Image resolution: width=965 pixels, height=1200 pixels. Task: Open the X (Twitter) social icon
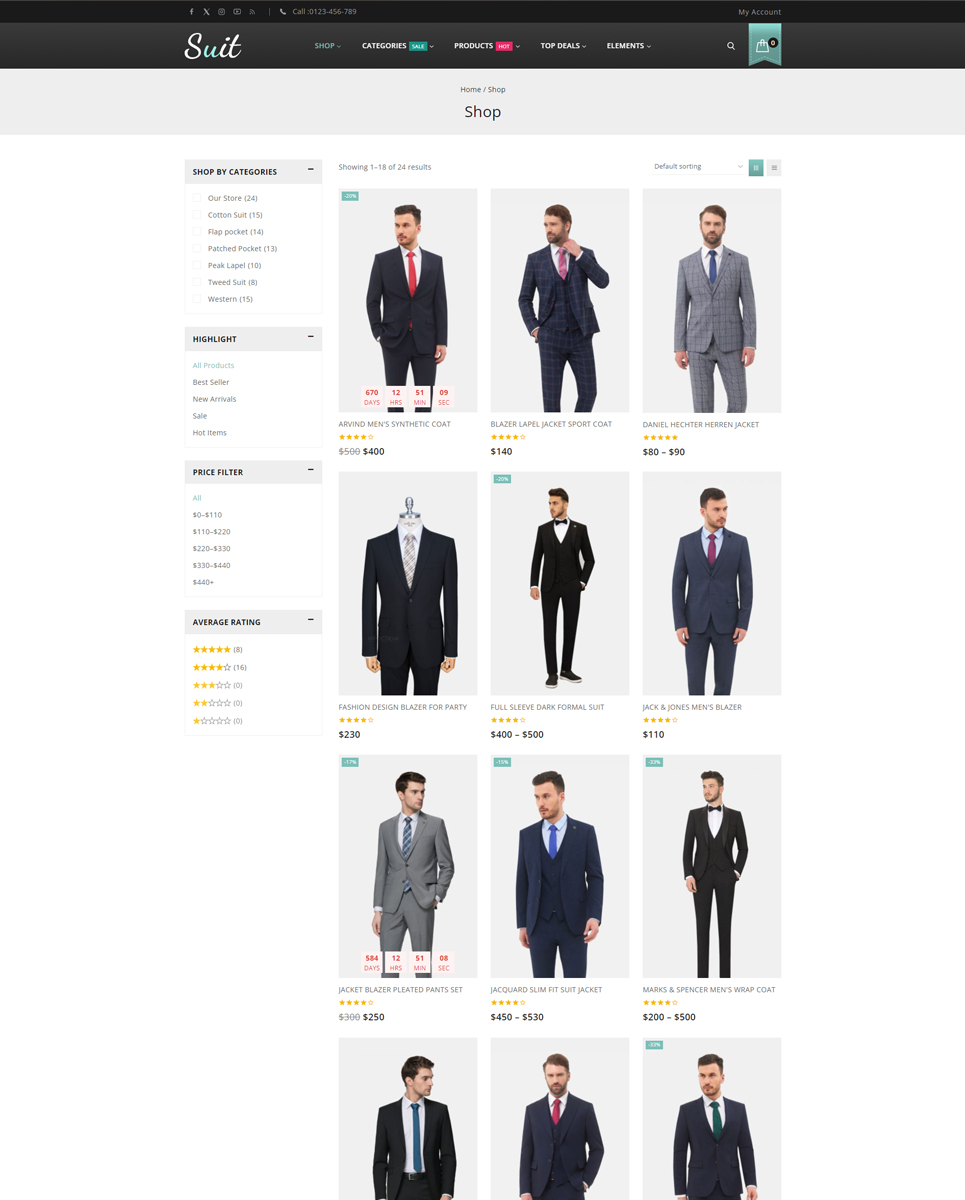click(206, 12)
